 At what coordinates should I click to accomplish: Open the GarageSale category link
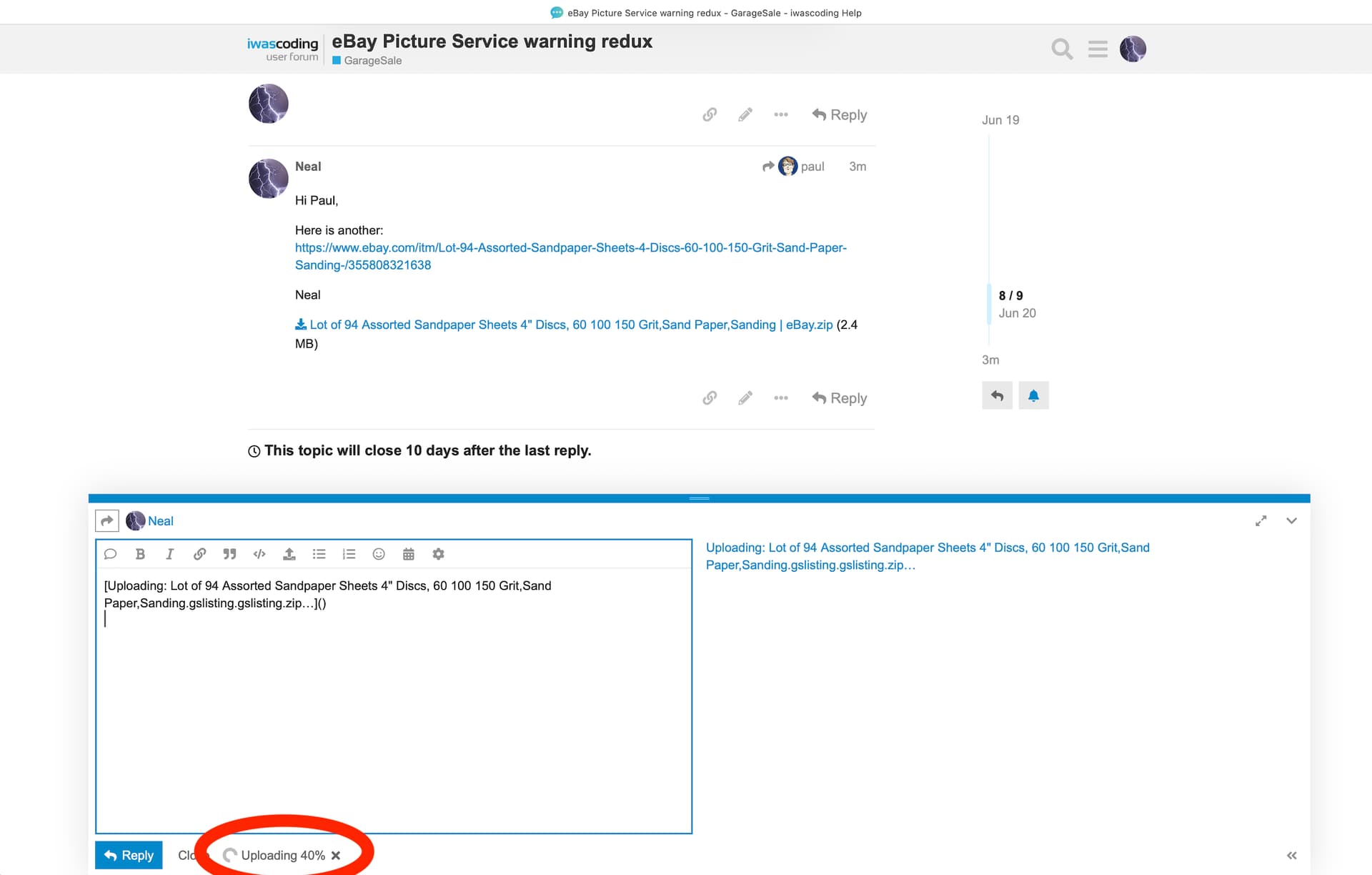click(x=367, y=61)
